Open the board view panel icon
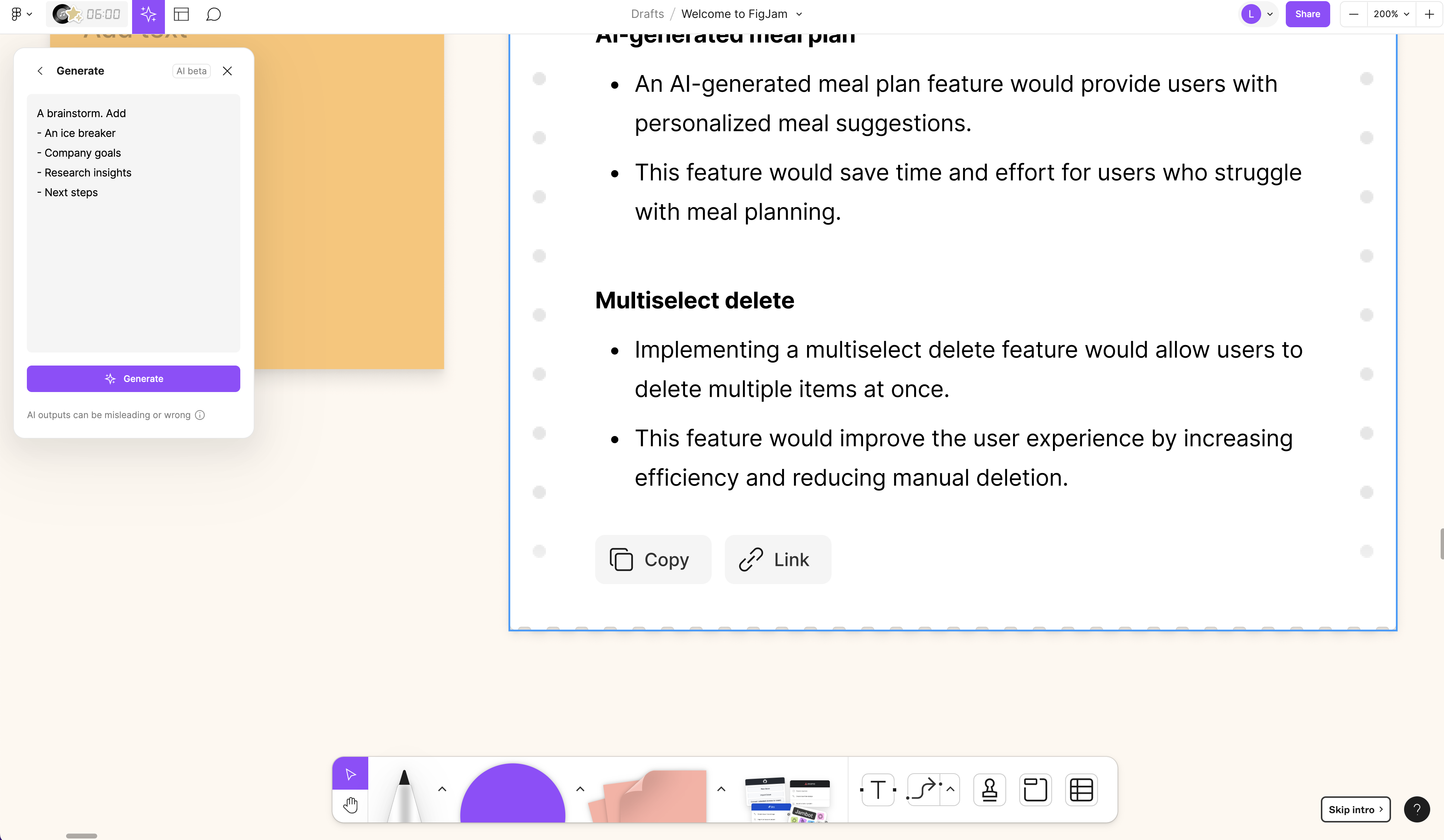This screenshot has width=1444, height=840. pyautogui.click(x=181, y=14)
